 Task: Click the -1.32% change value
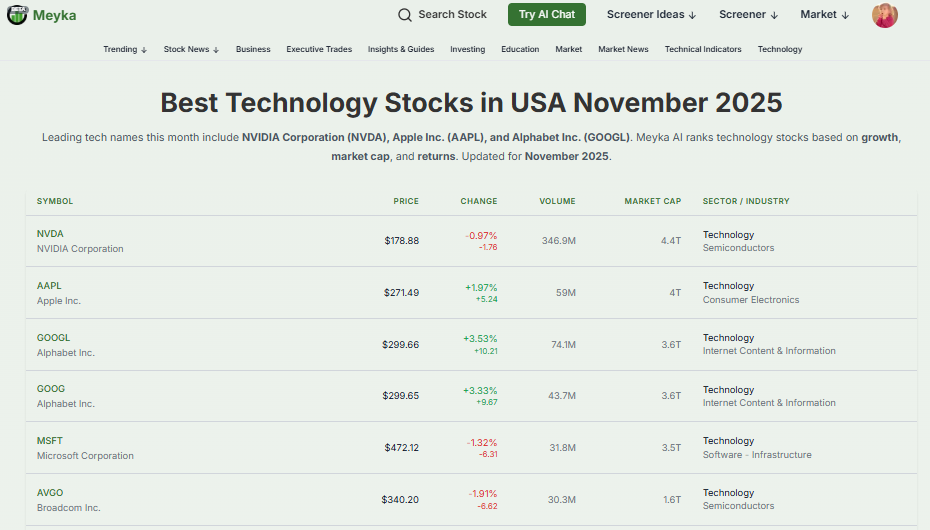coord(482,443)
